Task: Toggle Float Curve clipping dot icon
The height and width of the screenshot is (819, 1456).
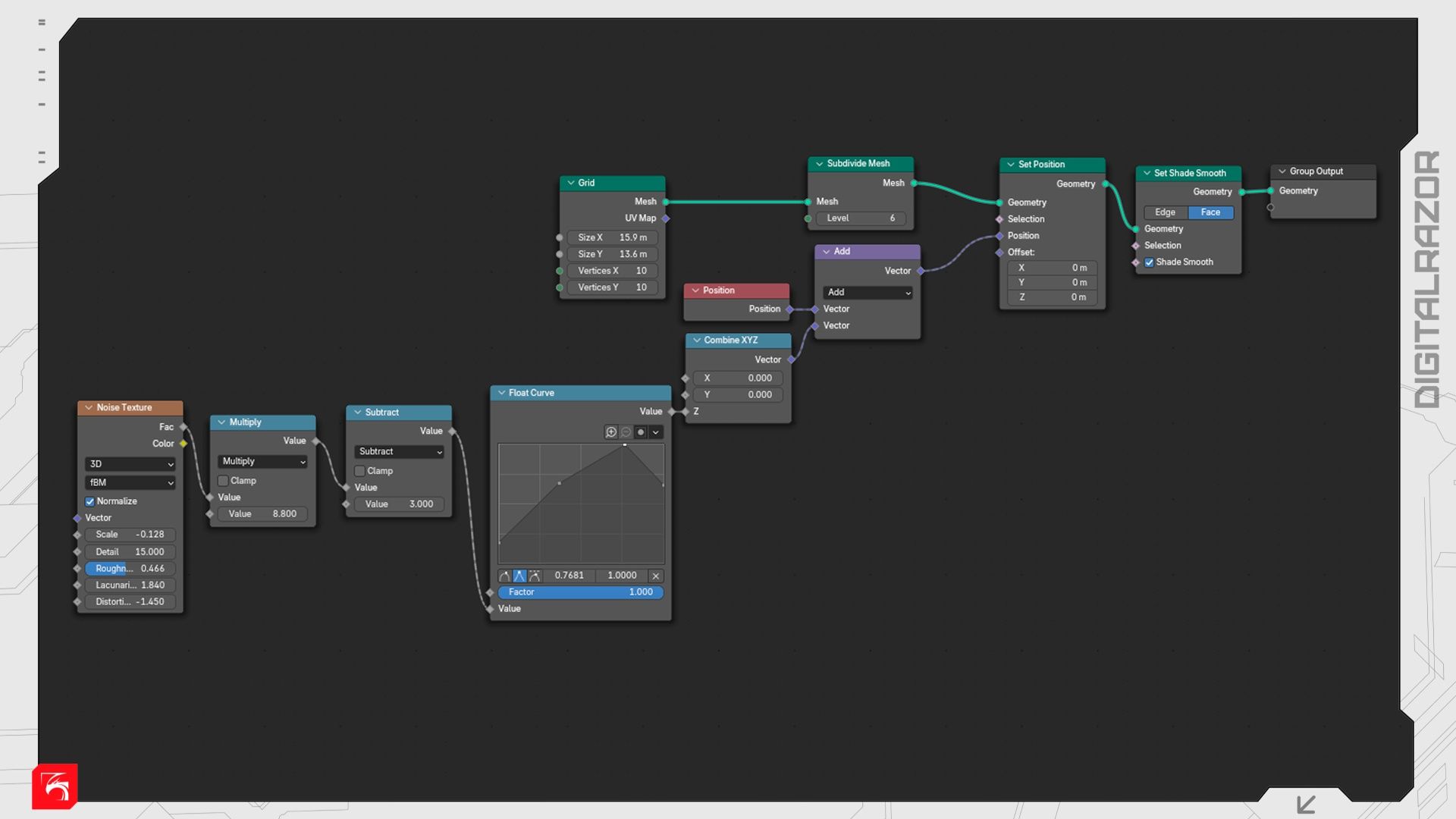Action: (x=641, y=432)
